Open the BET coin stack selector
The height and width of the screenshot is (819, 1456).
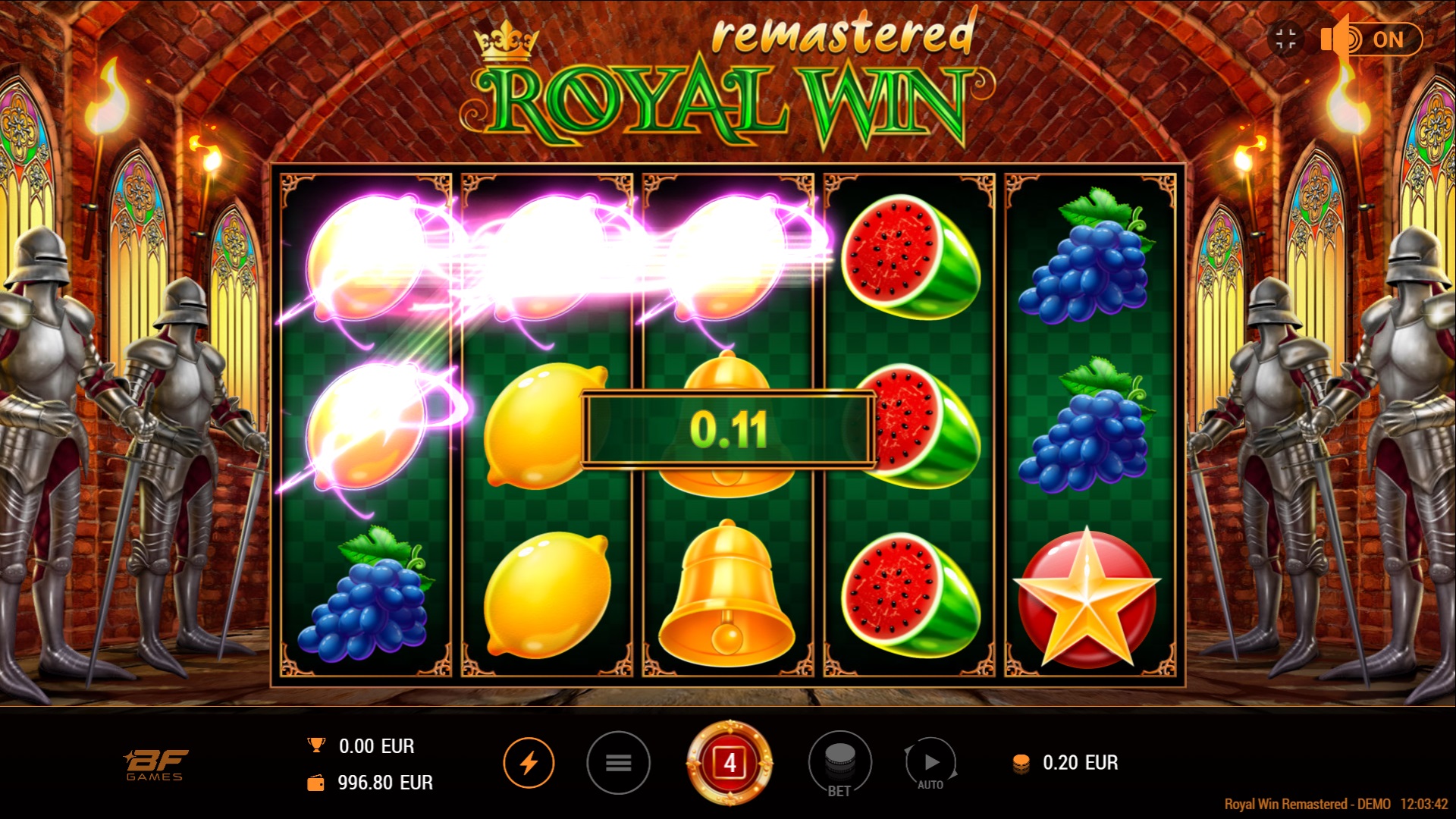coord(839,763)
